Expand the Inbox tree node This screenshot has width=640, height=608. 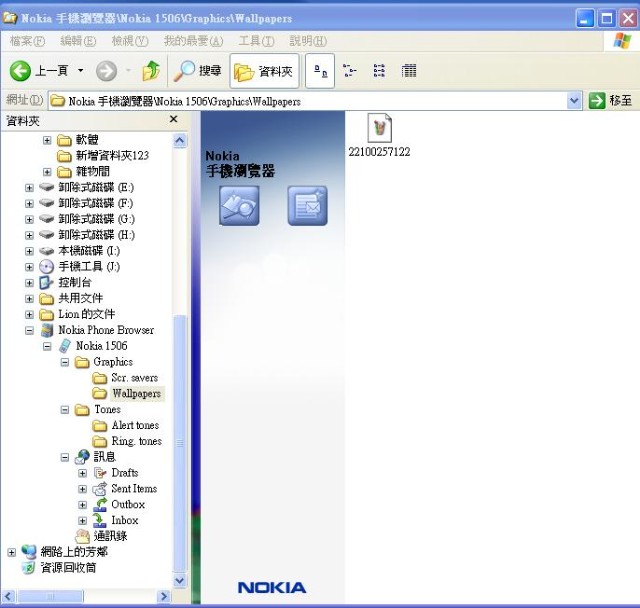click(x=83, y=521)
